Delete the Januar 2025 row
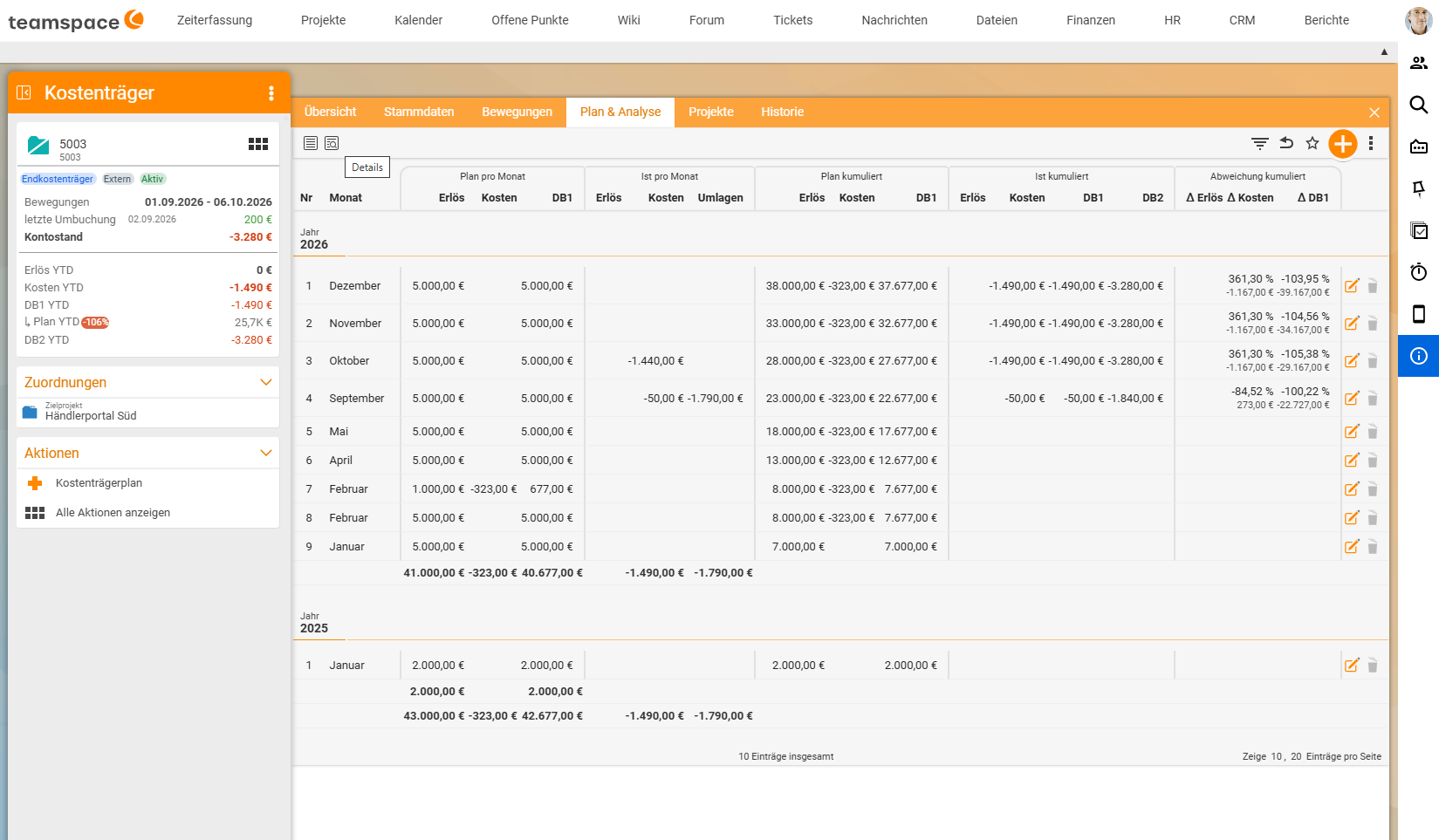Screen dimensions: 1439x840 [1373, 665]
